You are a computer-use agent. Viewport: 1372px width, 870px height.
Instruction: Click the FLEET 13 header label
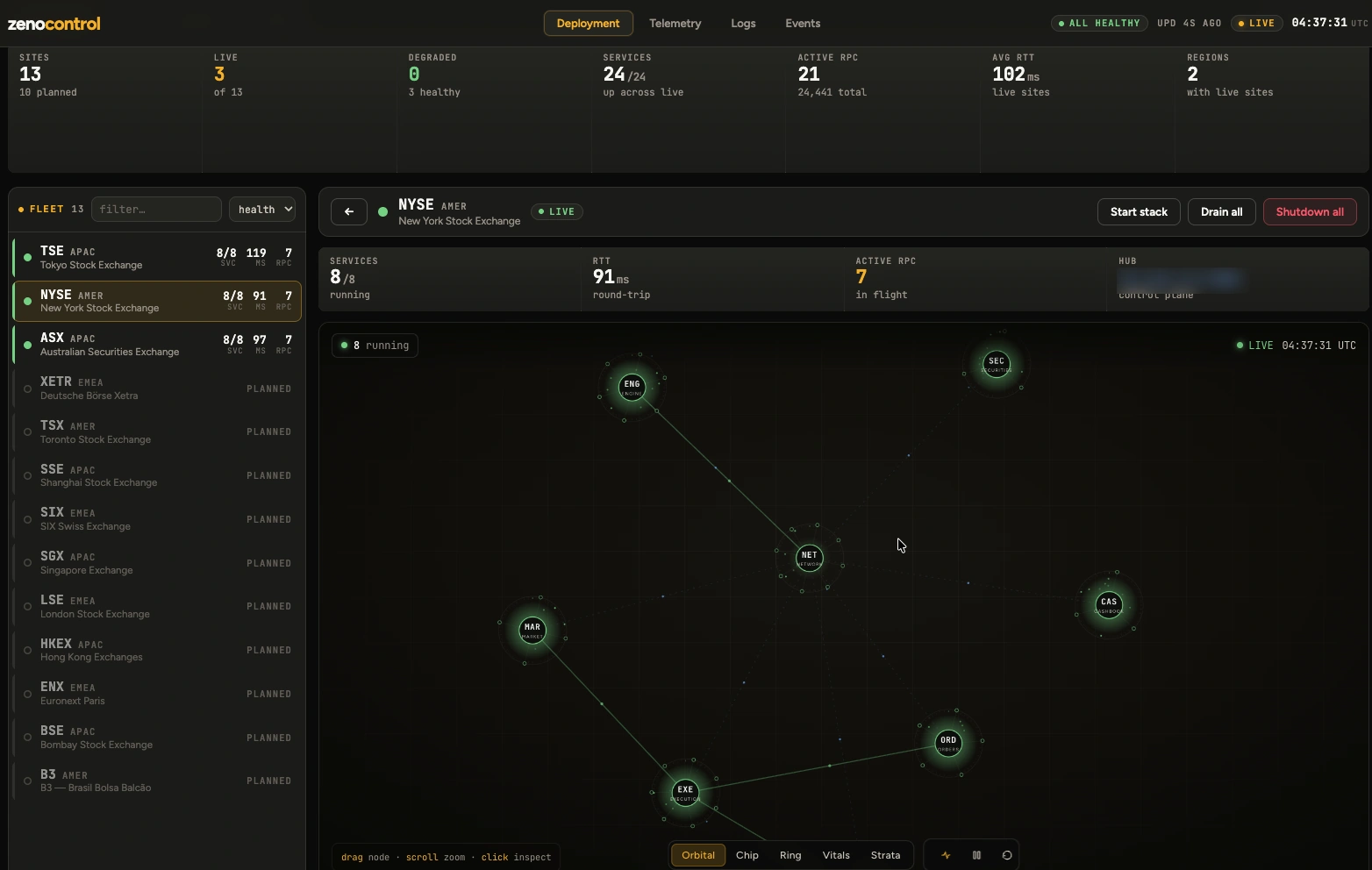(51, 210)
